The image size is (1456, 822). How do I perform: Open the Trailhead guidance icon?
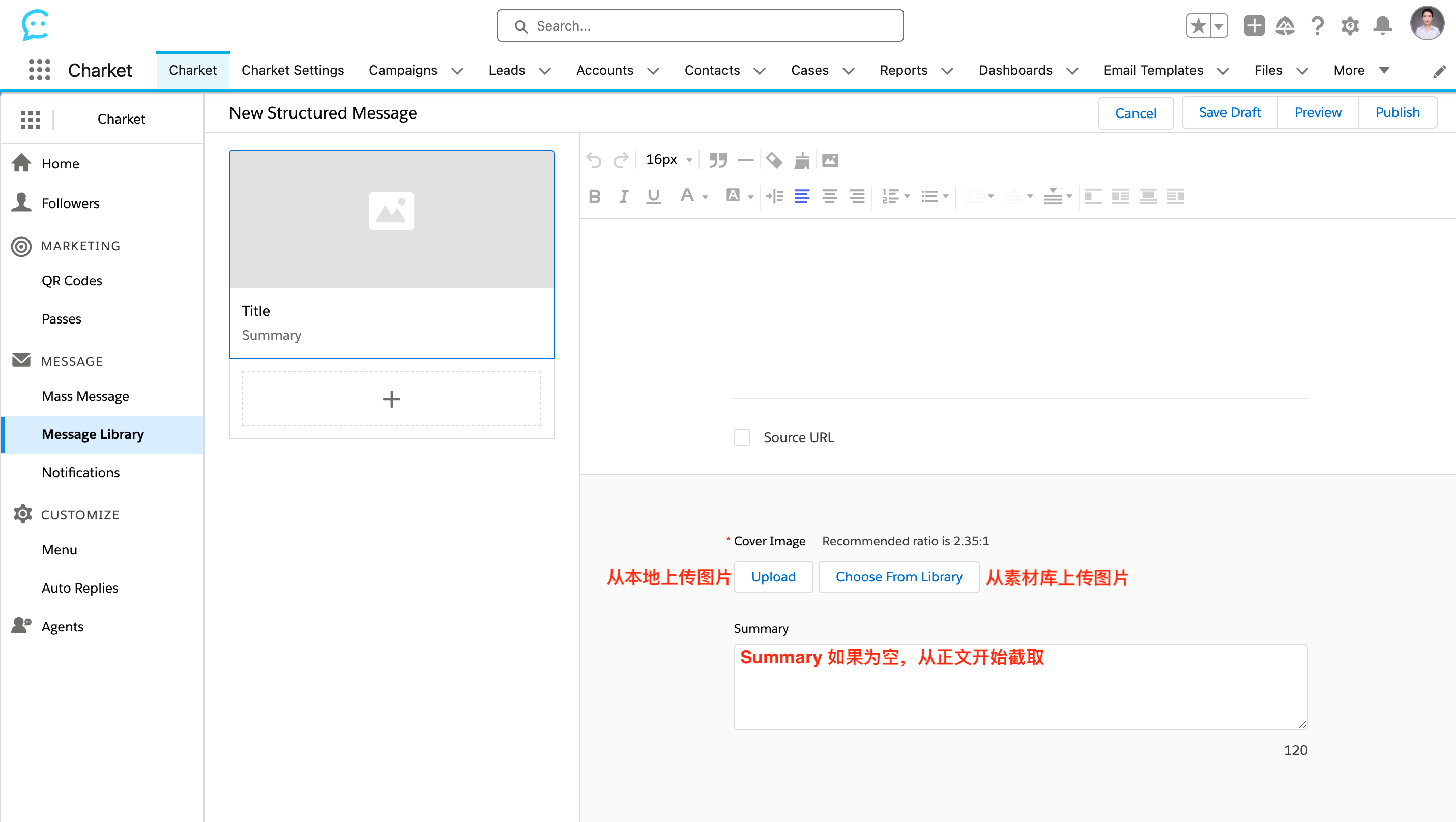1285,25
